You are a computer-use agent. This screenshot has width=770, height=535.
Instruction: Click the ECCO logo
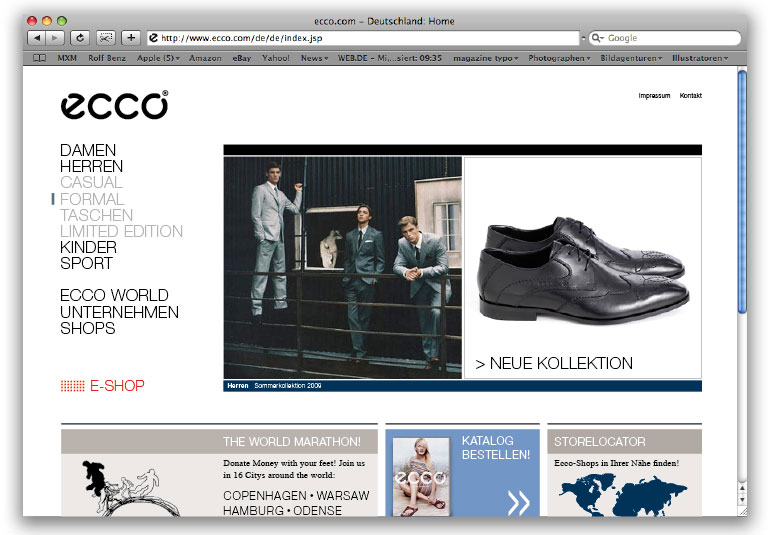click(113, 105)
